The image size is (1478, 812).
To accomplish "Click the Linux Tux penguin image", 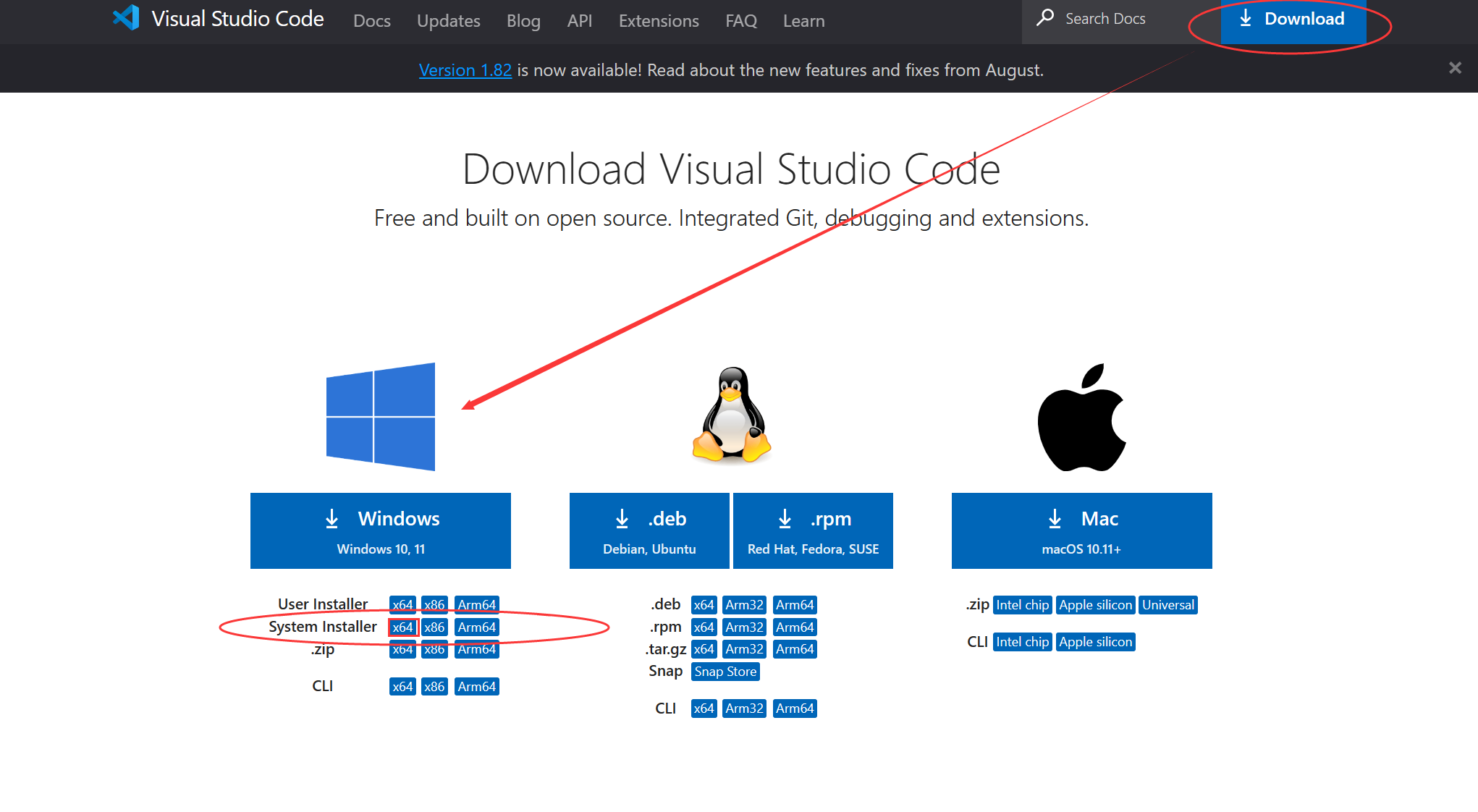I will pos(732,415).
